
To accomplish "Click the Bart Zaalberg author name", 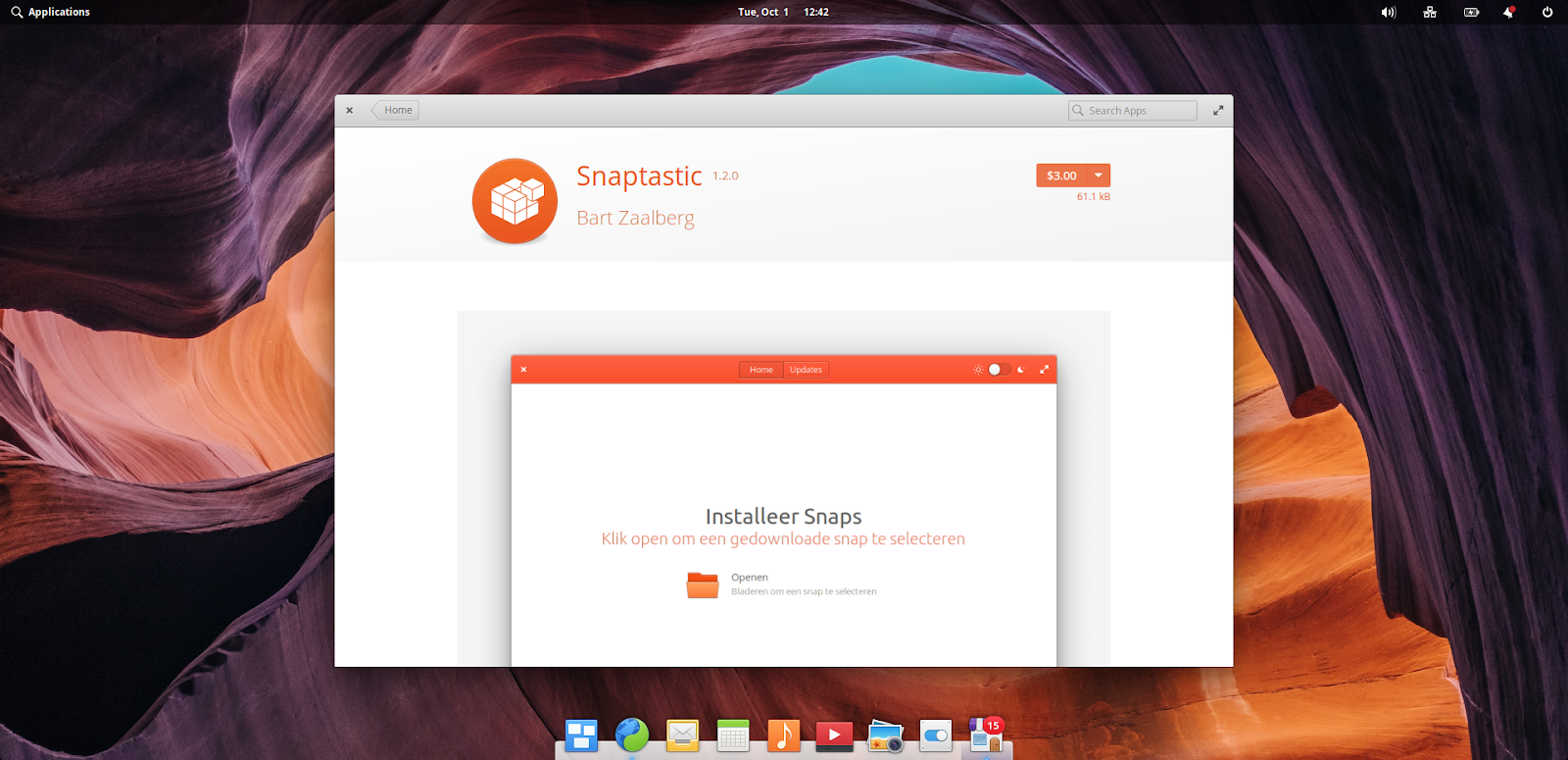I will pyautogui.click(x=635, y=218).
